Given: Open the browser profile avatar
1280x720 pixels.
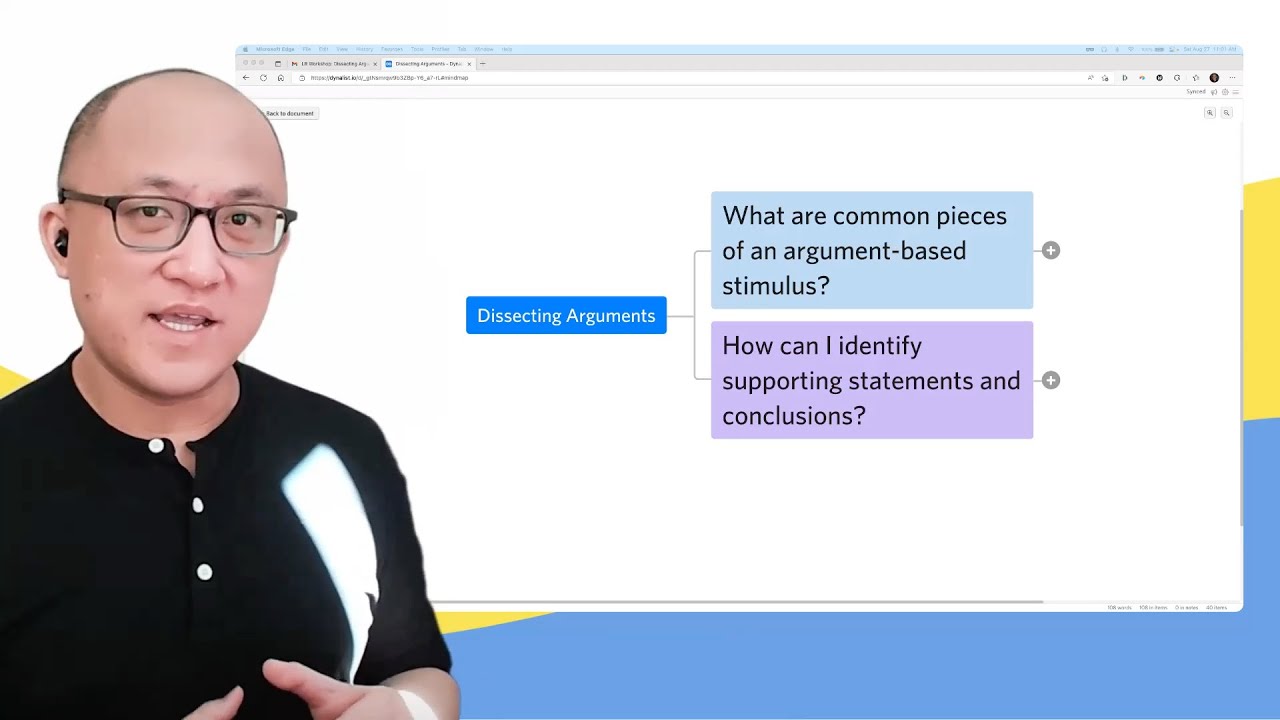Looking at the screenshot, I should tap(1214, 78).
